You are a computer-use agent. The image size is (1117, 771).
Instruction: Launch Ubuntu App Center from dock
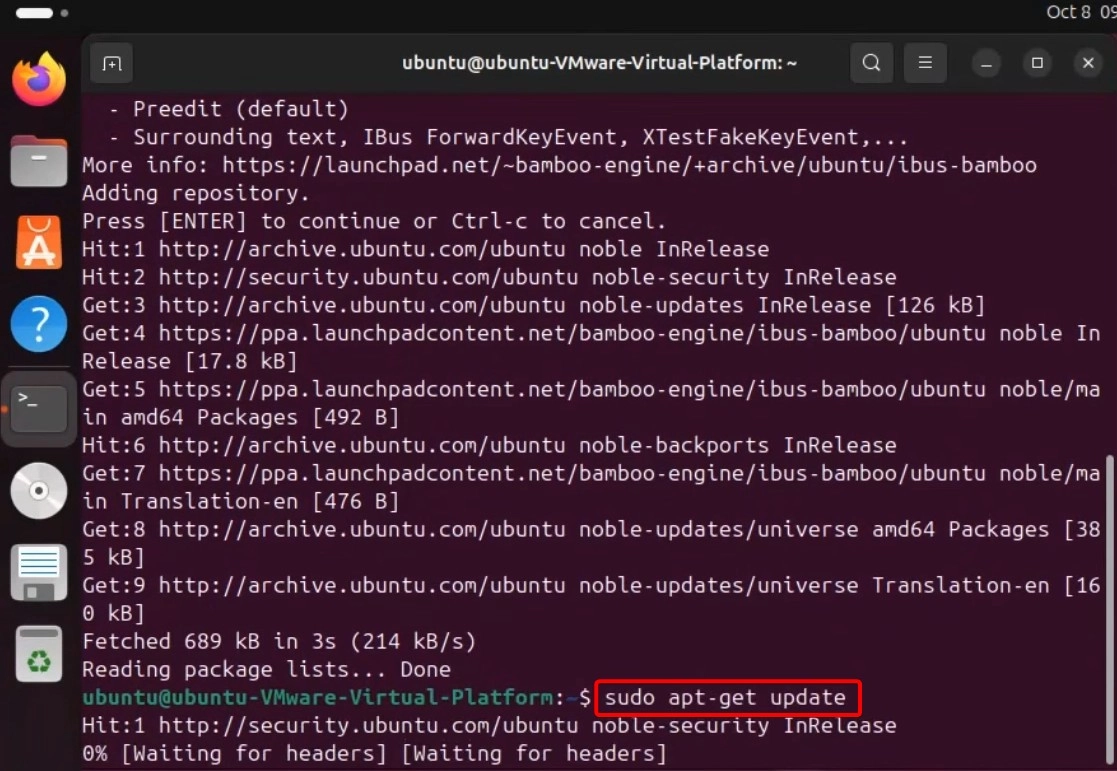click(39, 242)
